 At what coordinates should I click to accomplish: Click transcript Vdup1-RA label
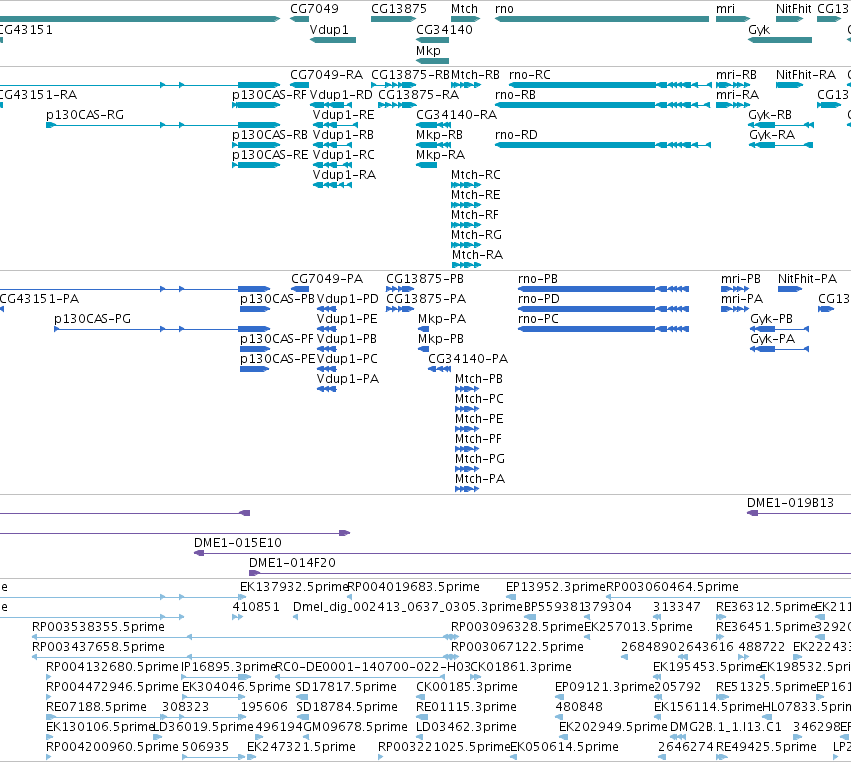coord(344,175)
